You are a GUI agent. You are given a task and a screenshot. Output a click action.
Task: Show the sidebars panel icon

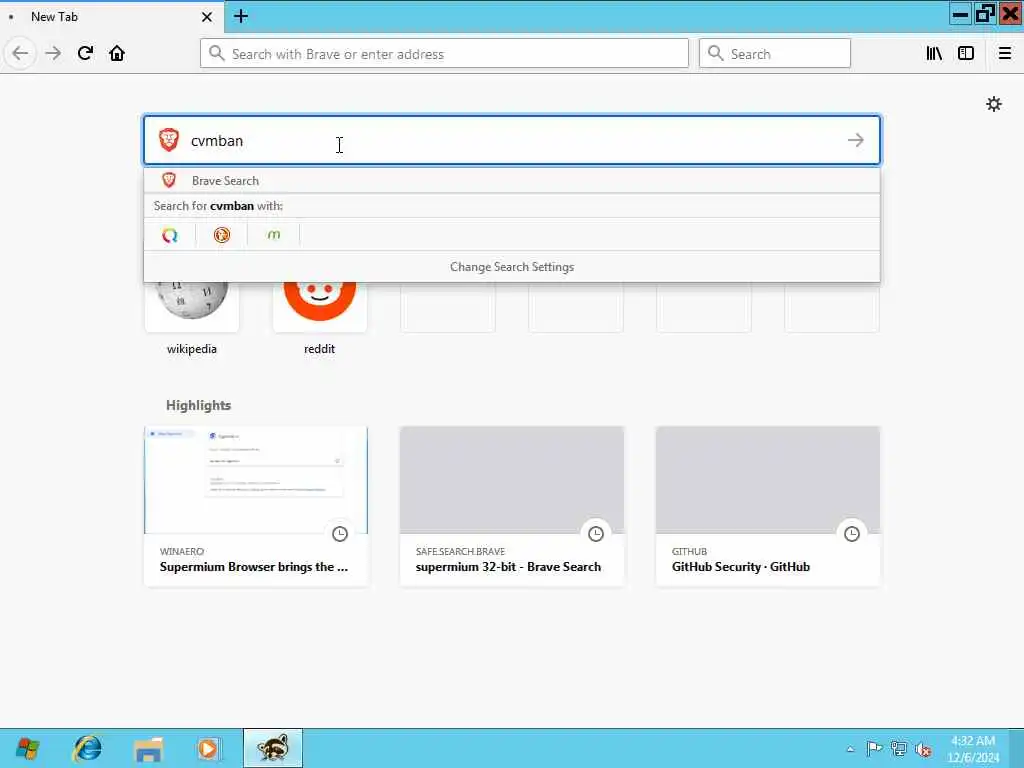pos(966,54)
